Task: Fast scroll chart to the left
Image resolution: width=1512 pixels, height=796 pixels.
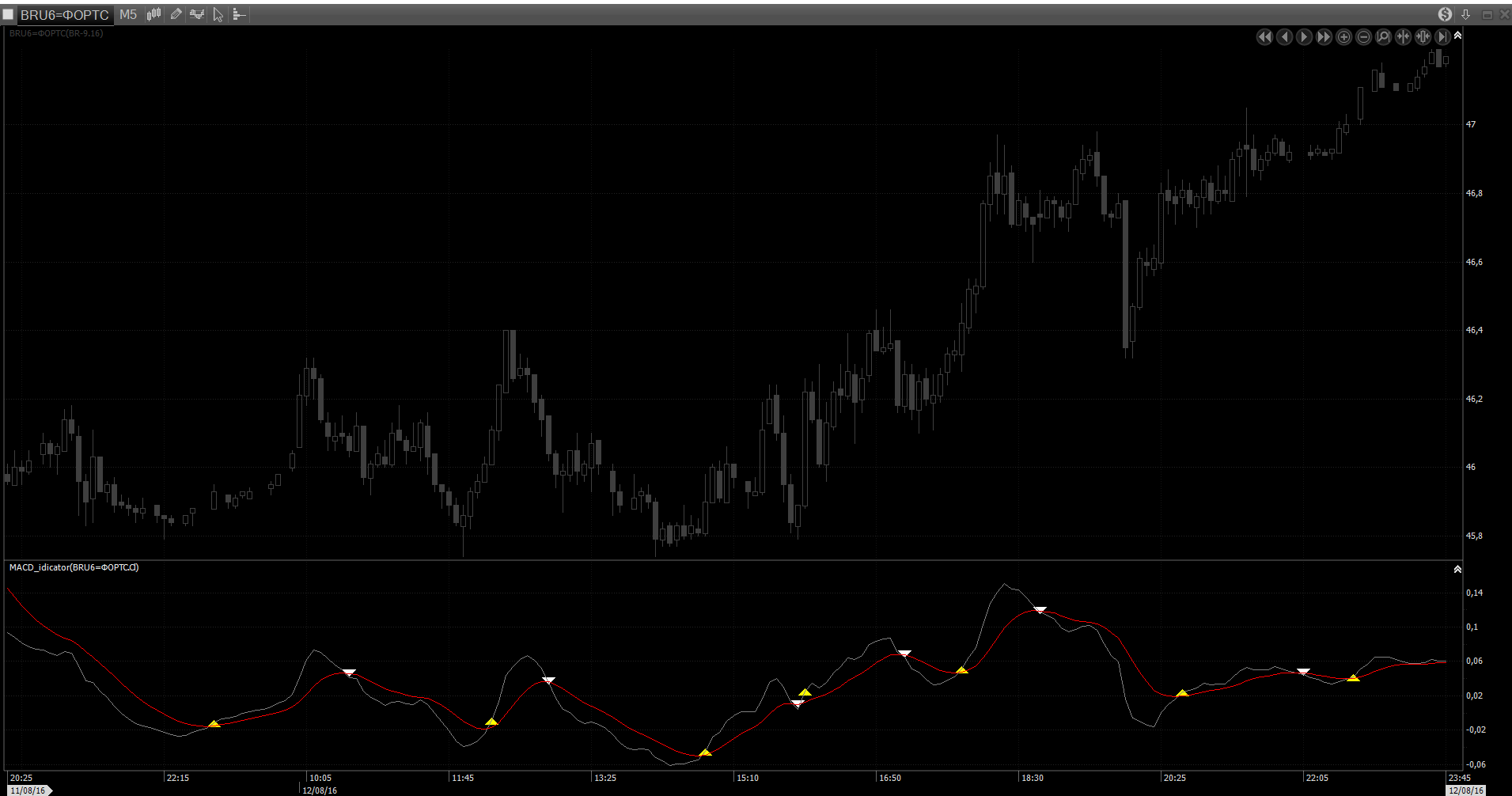Action: point(1264,37)
